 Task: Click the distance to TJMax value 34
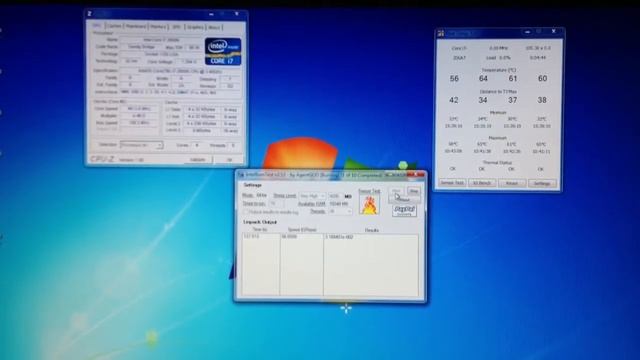pos(483,100)
